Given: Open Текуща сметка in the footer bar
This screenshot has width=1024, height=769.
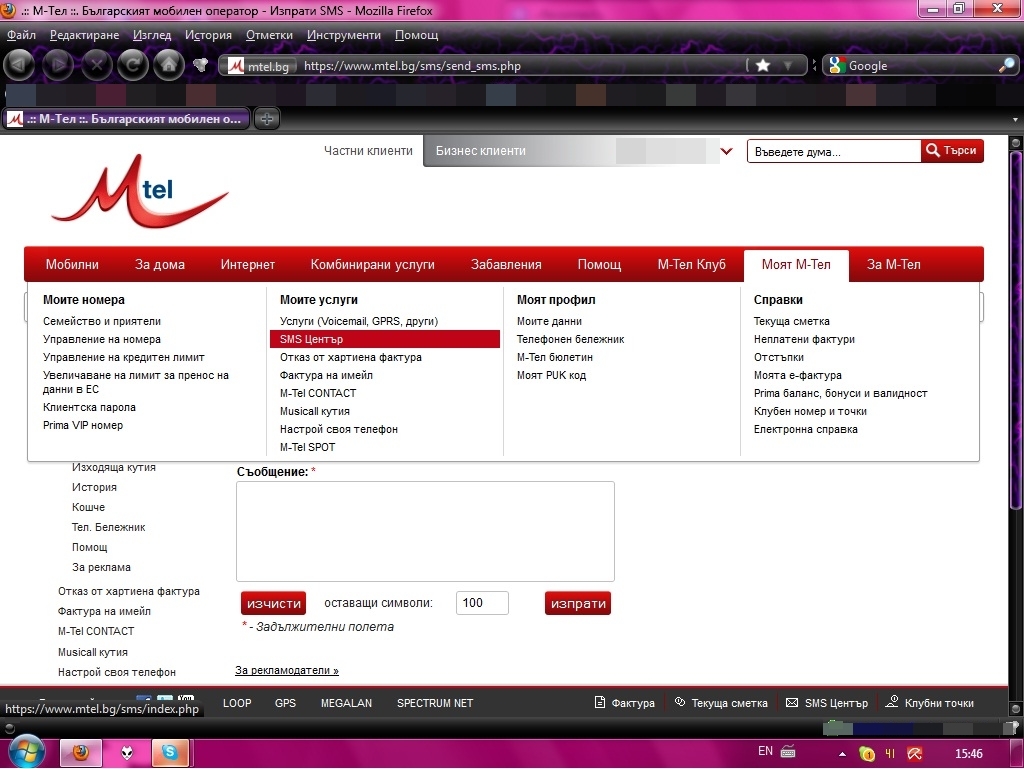Looking at the screenshot, I should (x=721, y=703).
